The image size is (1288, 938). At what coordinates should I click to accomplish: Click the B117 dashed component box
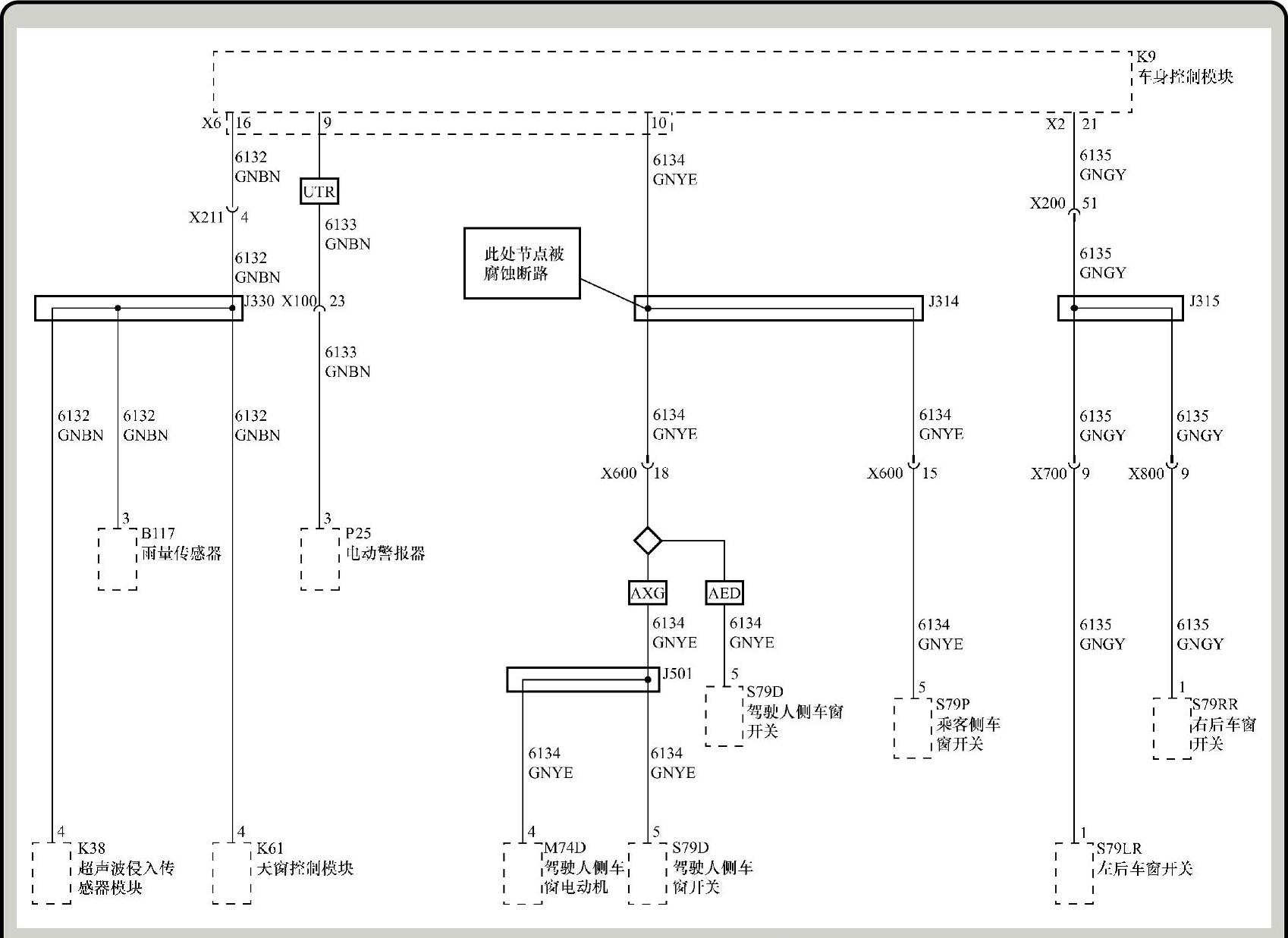click(x=118, y=559)
